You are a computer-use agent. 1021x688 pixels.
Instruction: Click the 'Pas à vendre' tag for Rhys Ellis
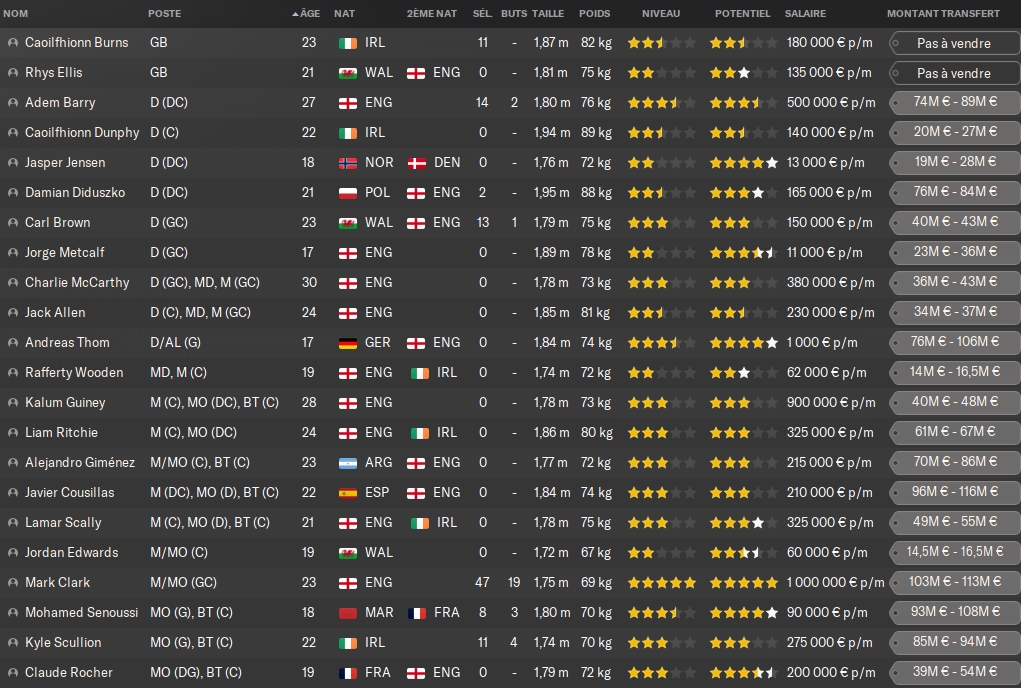[x=953, y=73]
